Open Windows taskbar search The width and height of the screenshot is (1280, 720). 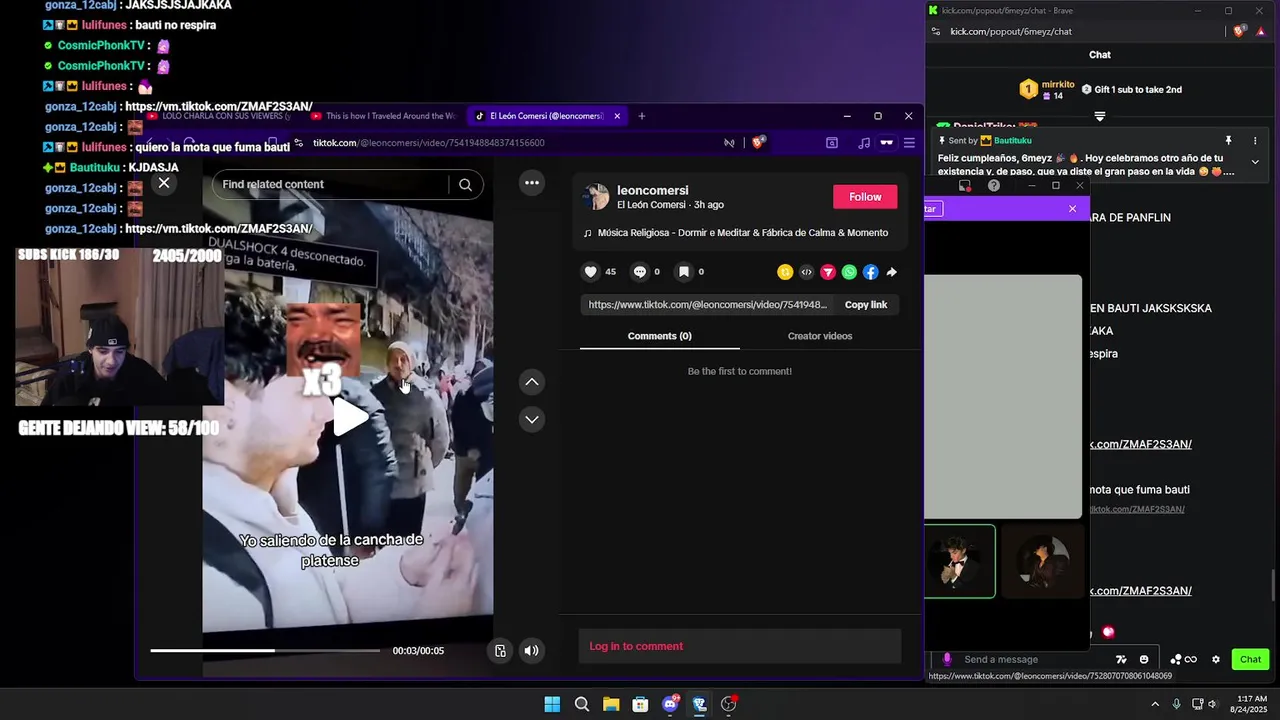[582, 704]
